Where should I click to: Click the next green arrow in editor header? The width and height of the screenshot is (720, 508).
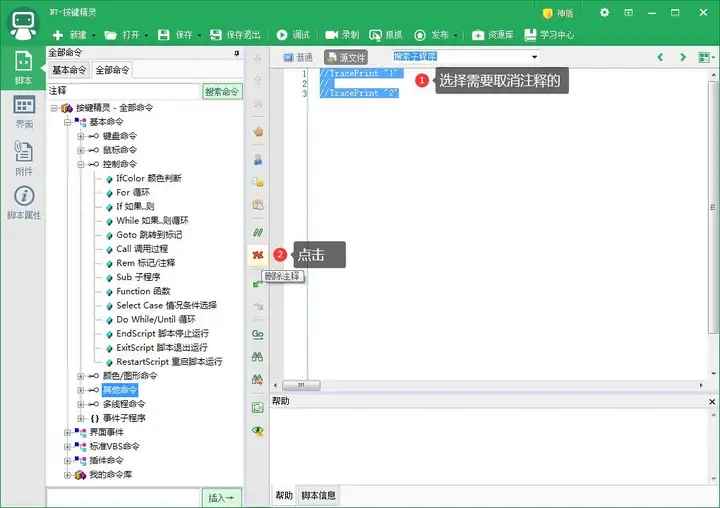(683, 57)
